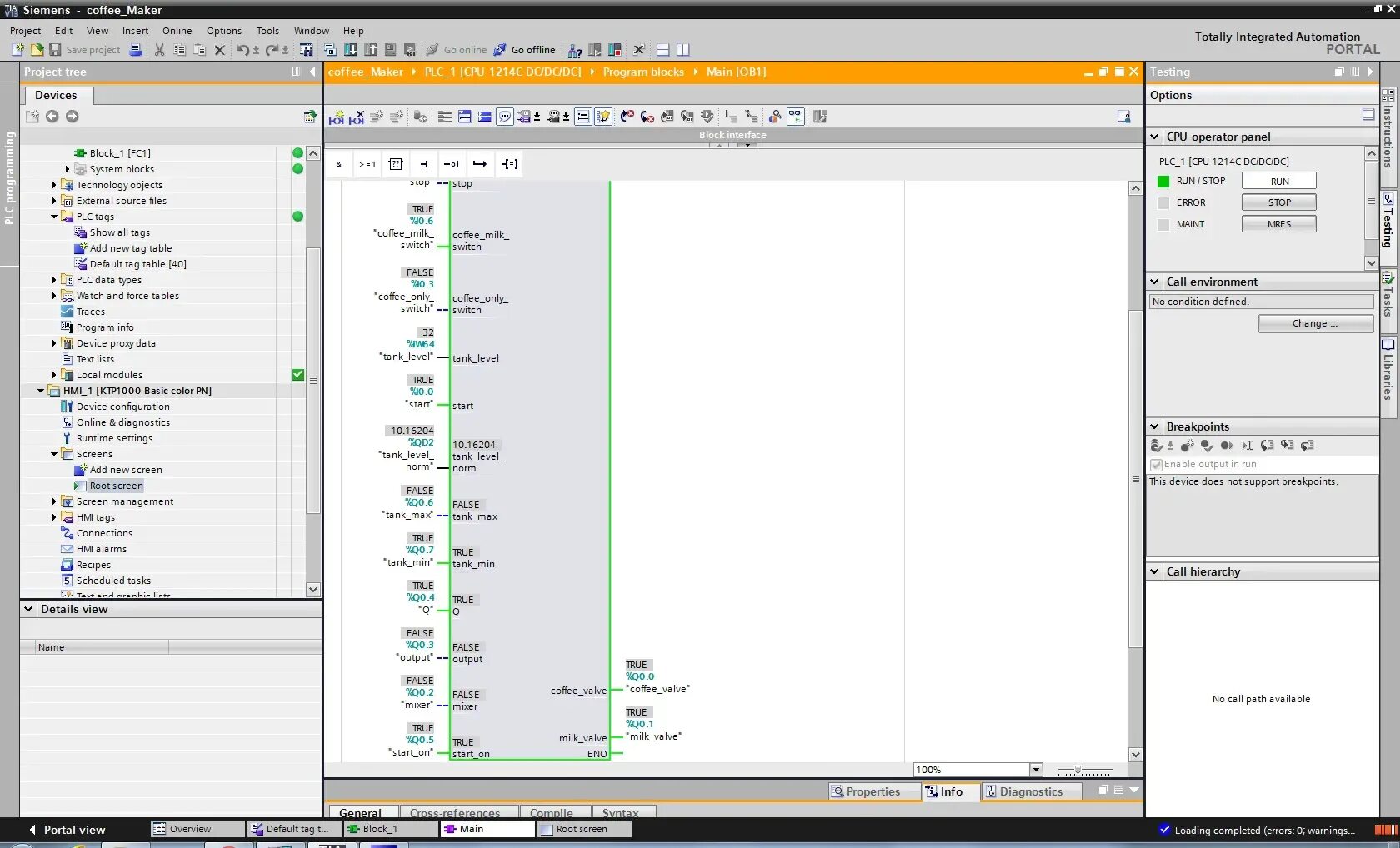Click the Save project floppy icon

(55, 50)
